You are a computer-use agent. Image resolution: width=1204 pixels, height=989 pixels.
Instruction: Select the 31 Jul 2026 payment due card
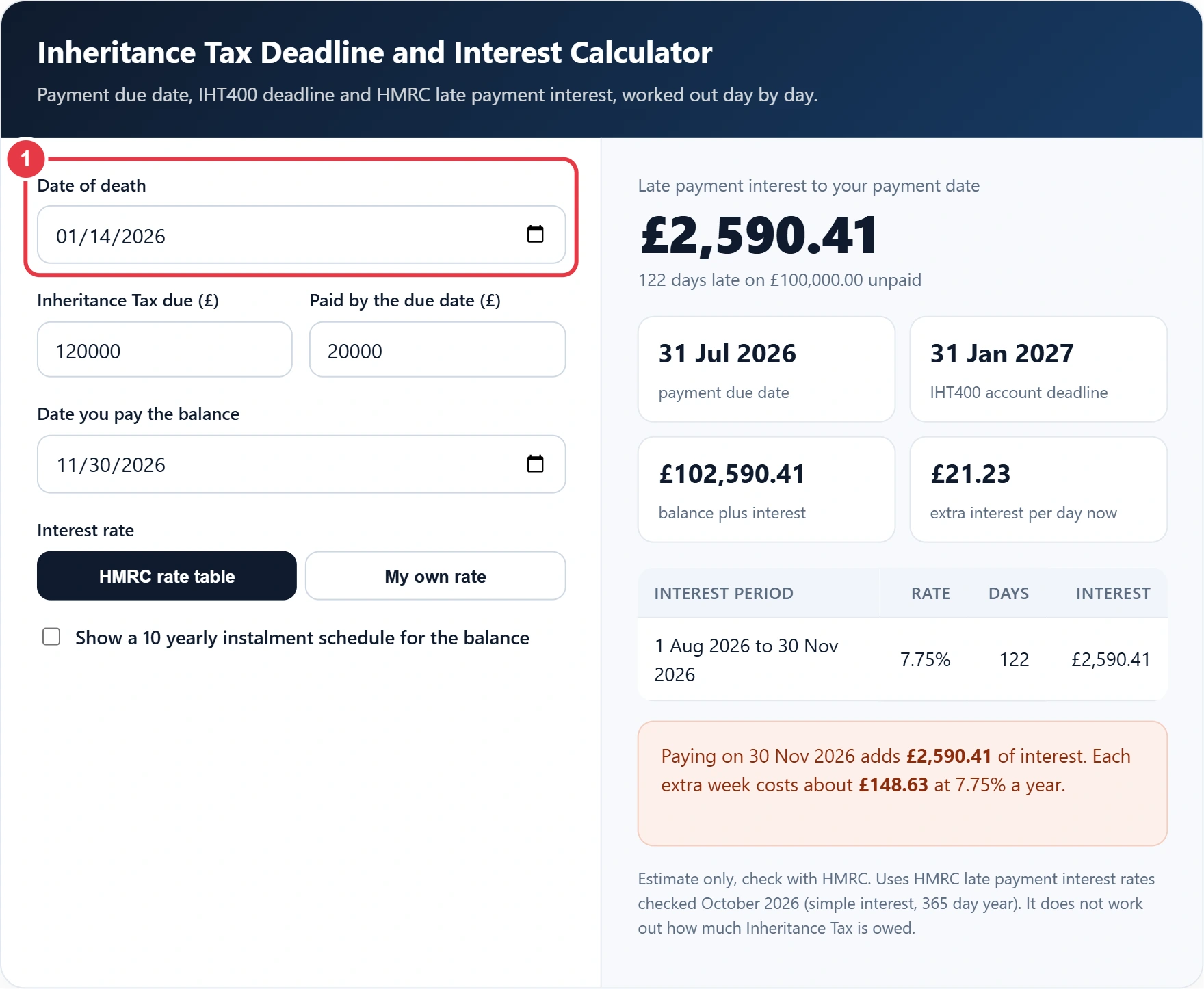(x=766, y=369)
